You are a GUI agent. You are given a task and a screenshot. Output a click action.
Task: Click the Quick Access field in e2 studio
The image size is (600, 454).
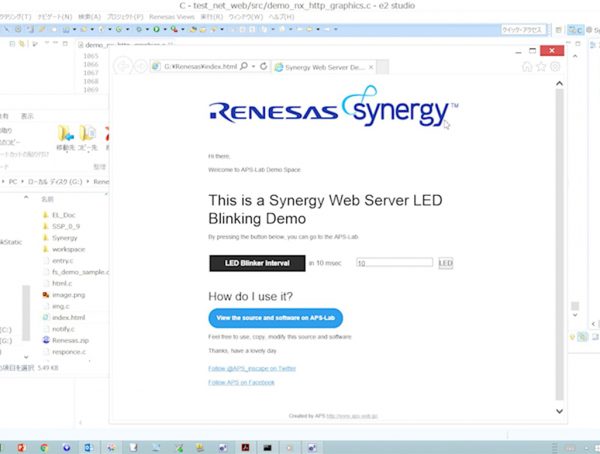[x=523, y=30]
